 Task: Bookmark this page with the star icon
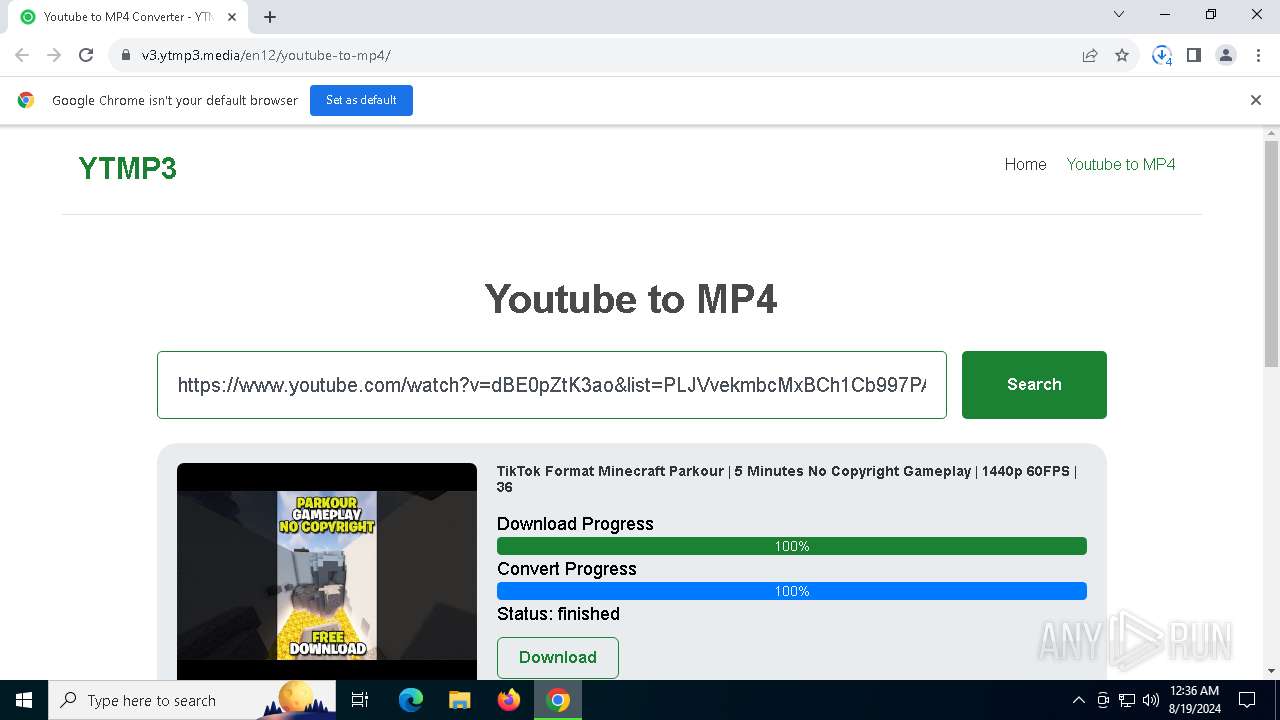click(x=1122, y=55)
